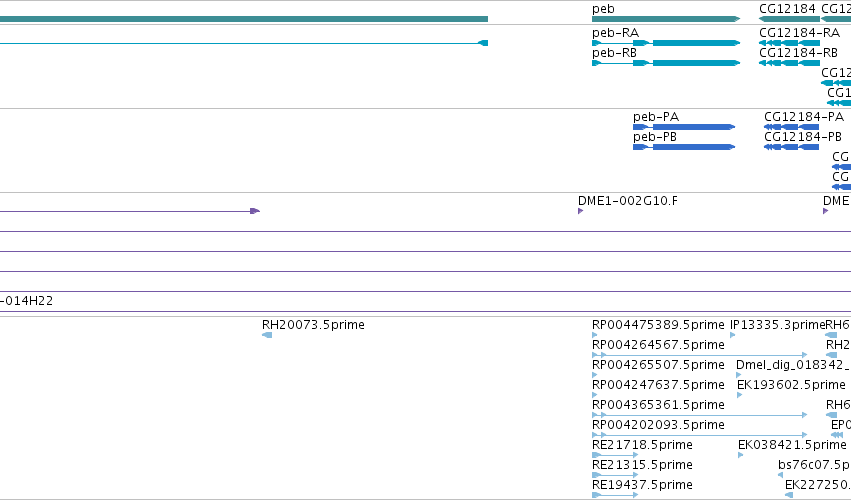Select the EK193602.5prime label
The image size is (851, 500).
point(791,385)
